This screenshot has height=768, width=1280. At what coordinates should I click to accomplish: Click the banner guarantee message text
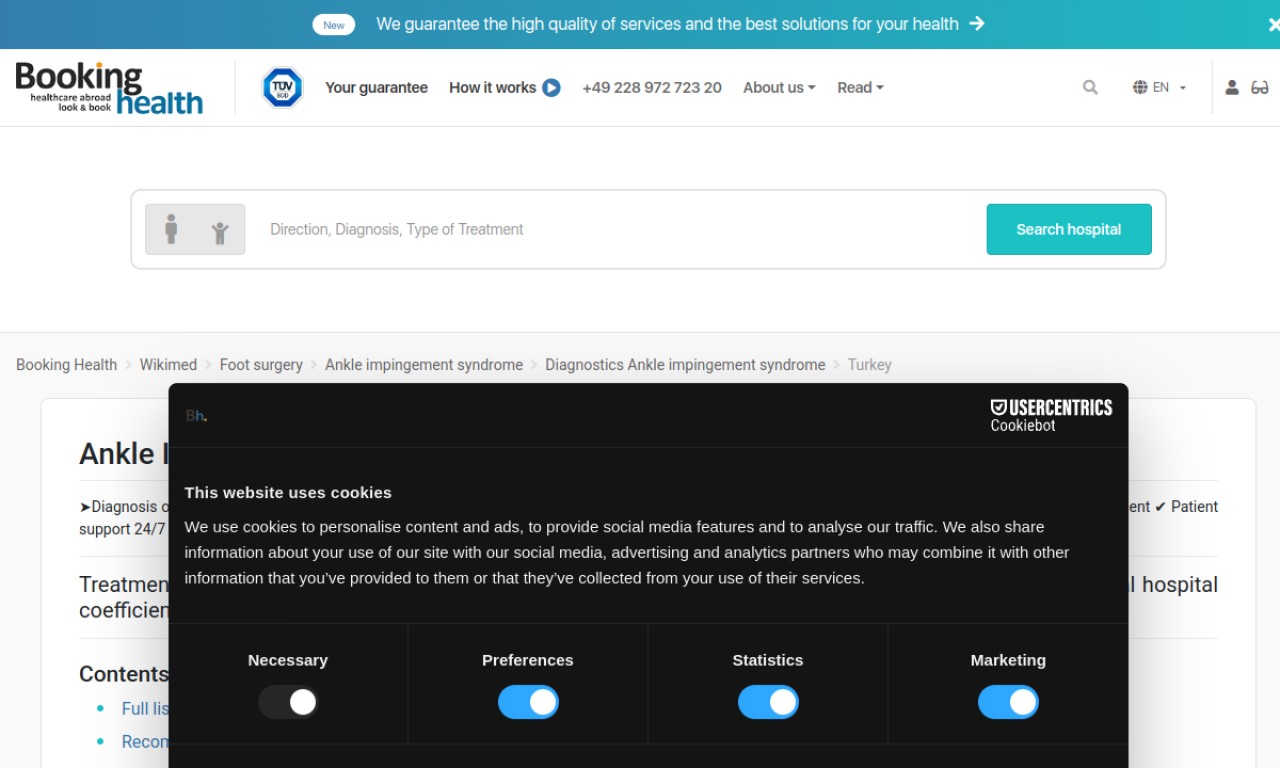pos(667,24)
